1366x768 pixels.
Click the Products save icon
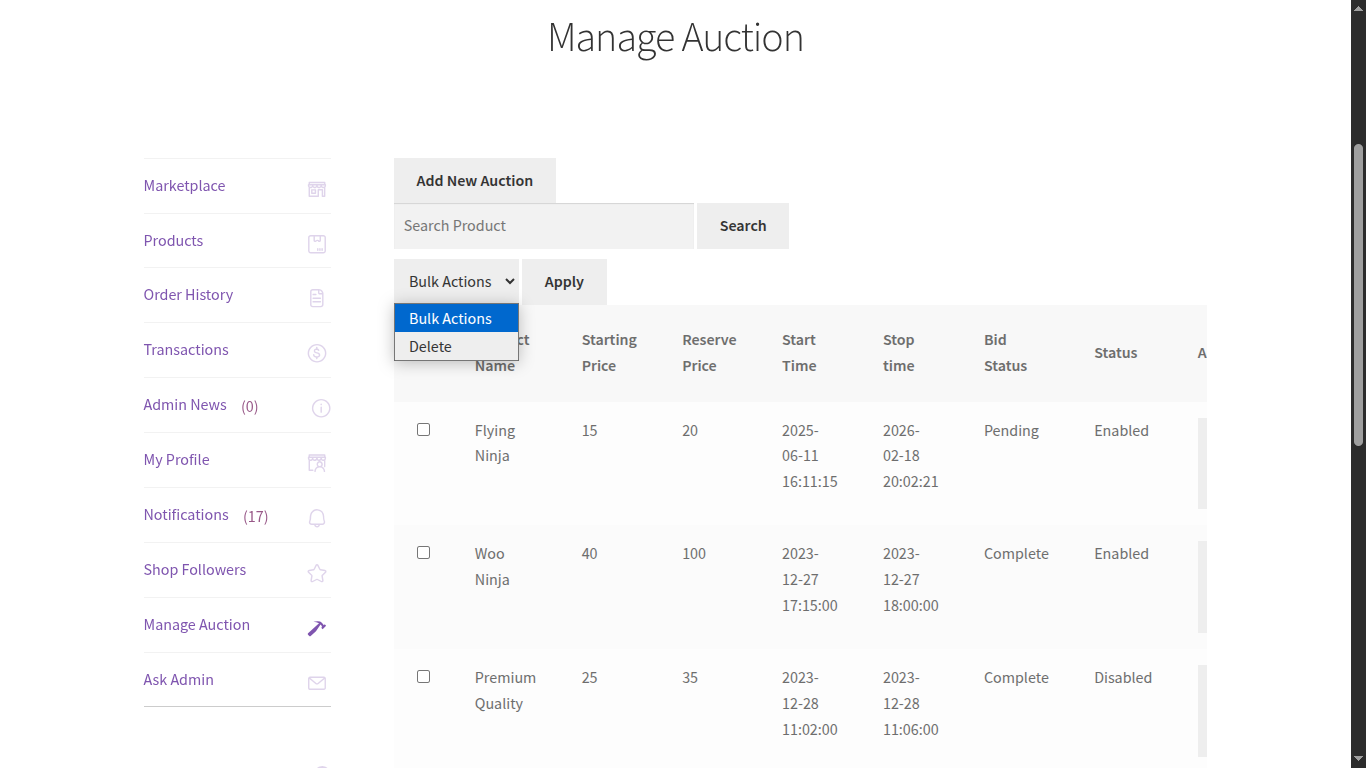[316, 243]
